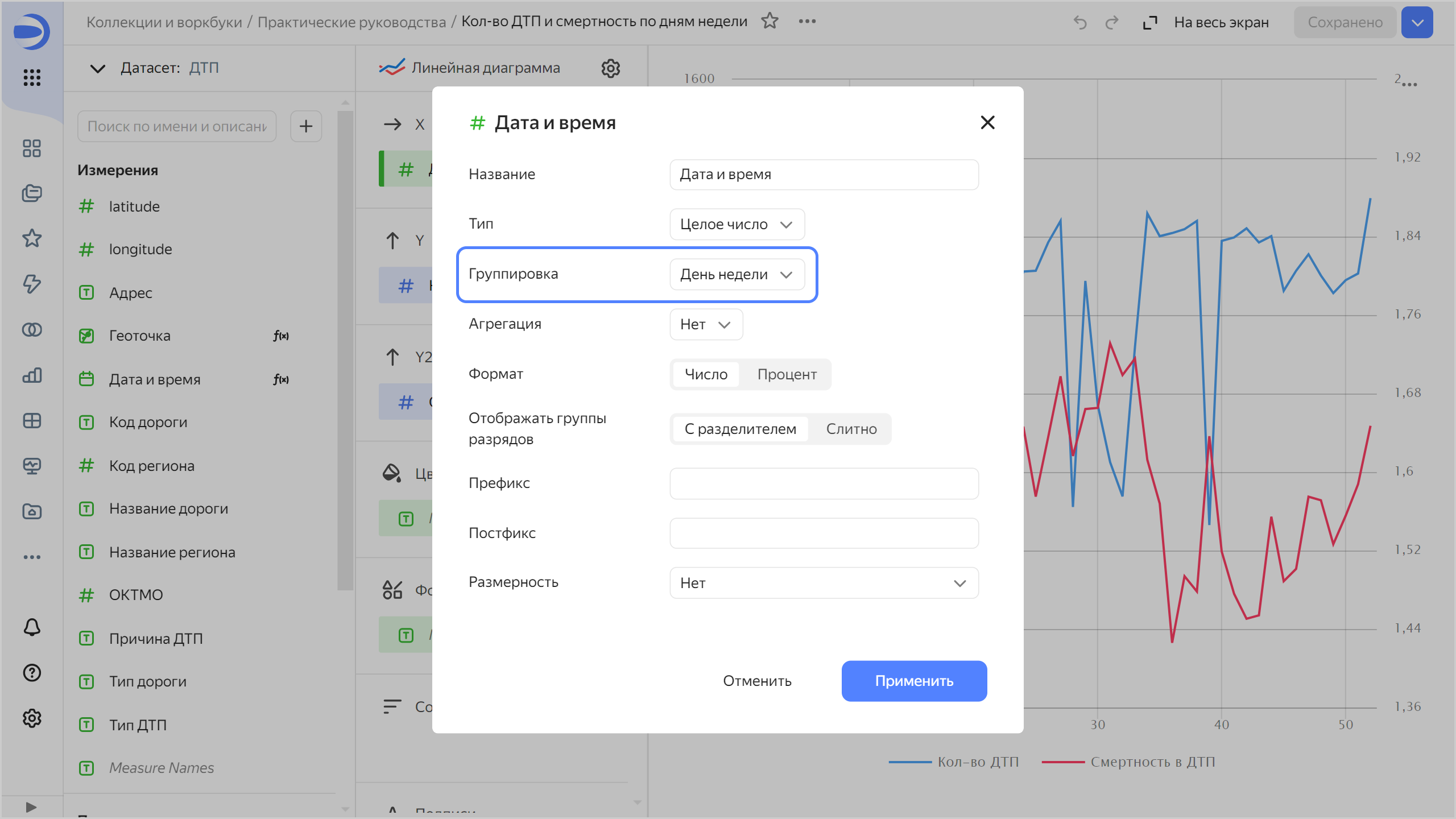This screenshot has height=819, width=1456.
Task: Open the Размерность dropdown
Action: pos(824,583)
